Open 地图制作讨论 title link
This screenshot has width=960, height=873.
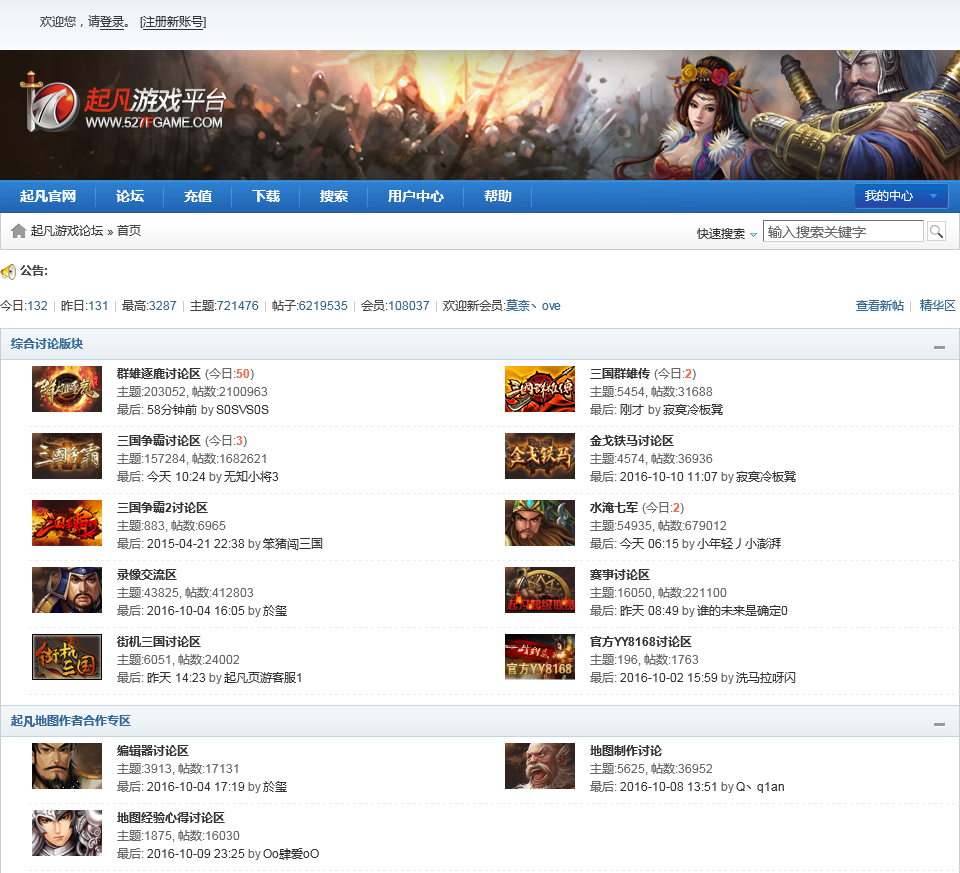(626, 751)
